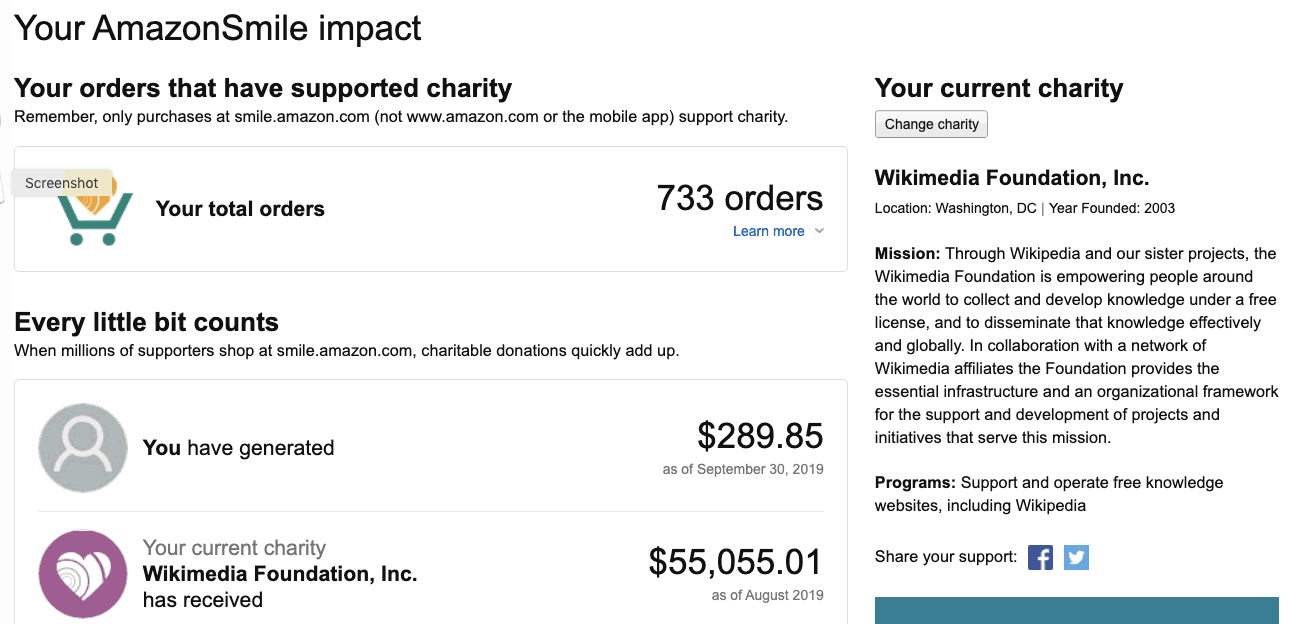Screen dimensions: 1292x624
Task: Expand the chevron beside Learn more
Action: coord(819,231)
